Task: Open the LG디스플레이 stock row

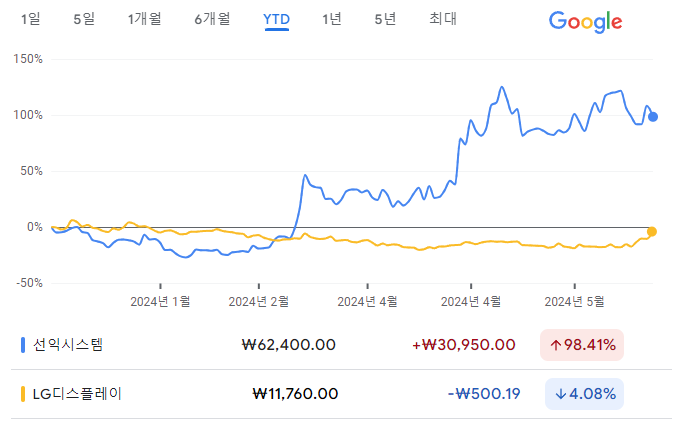Action: [x=341, y=394]
